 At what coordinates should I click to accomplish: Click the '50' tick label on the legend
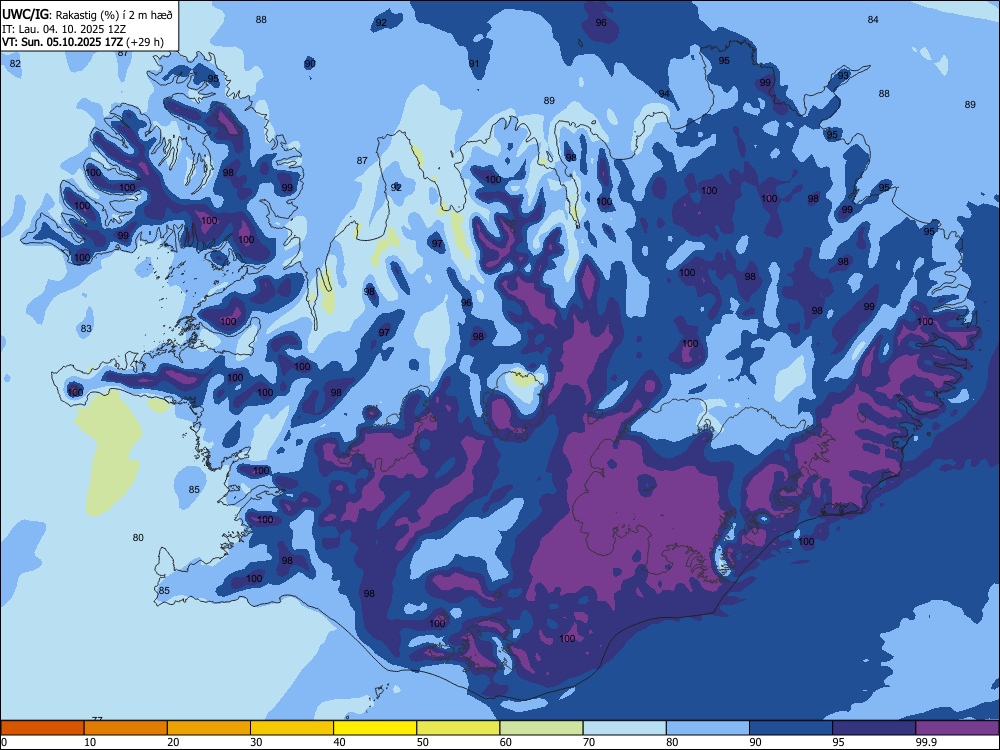click(x=423, y=742)
